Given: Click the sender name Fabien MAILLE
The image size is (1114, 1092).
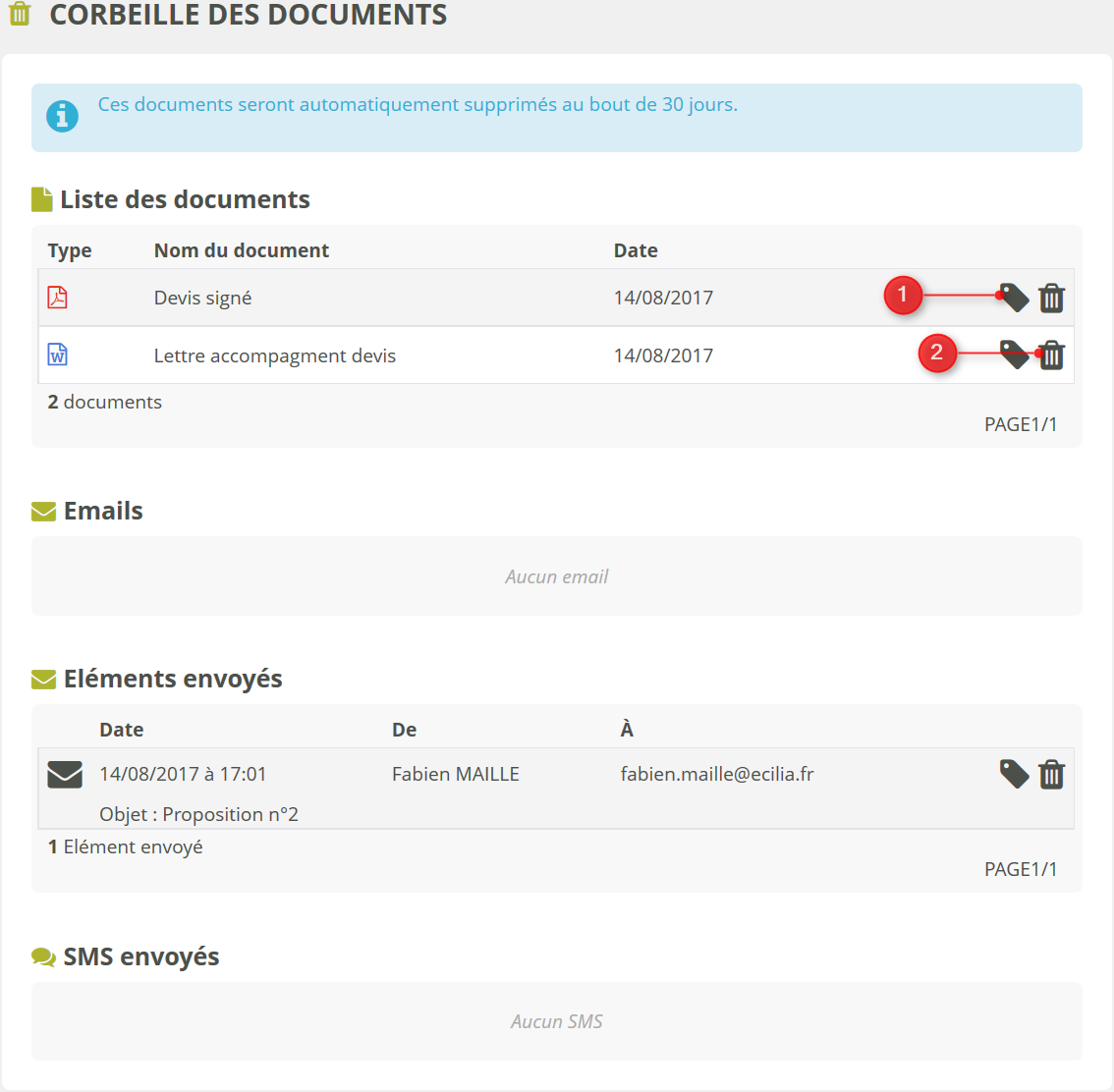Looking at the screenshot, I should click(456, 774).
